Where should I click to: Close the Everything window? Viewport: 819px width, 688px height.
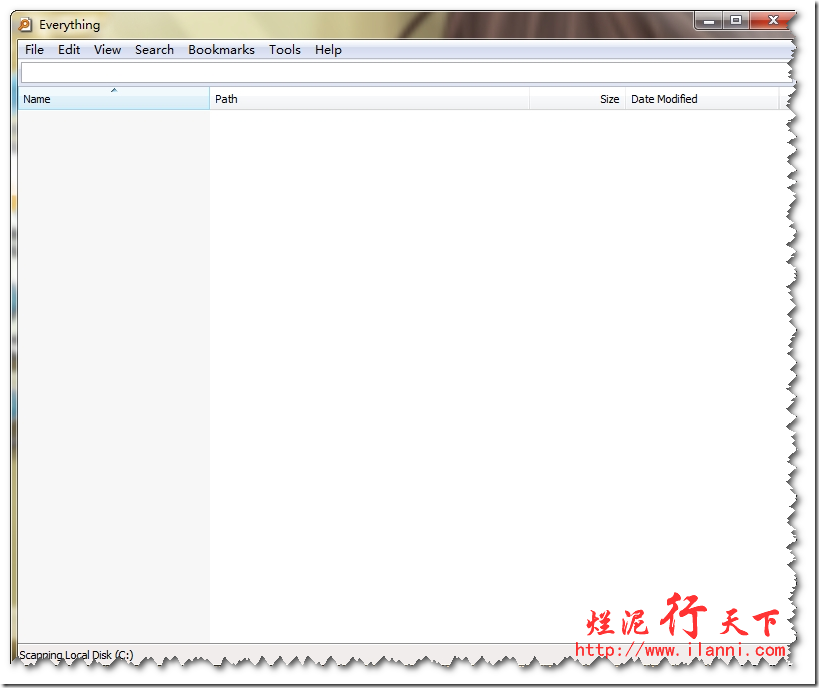773,20
